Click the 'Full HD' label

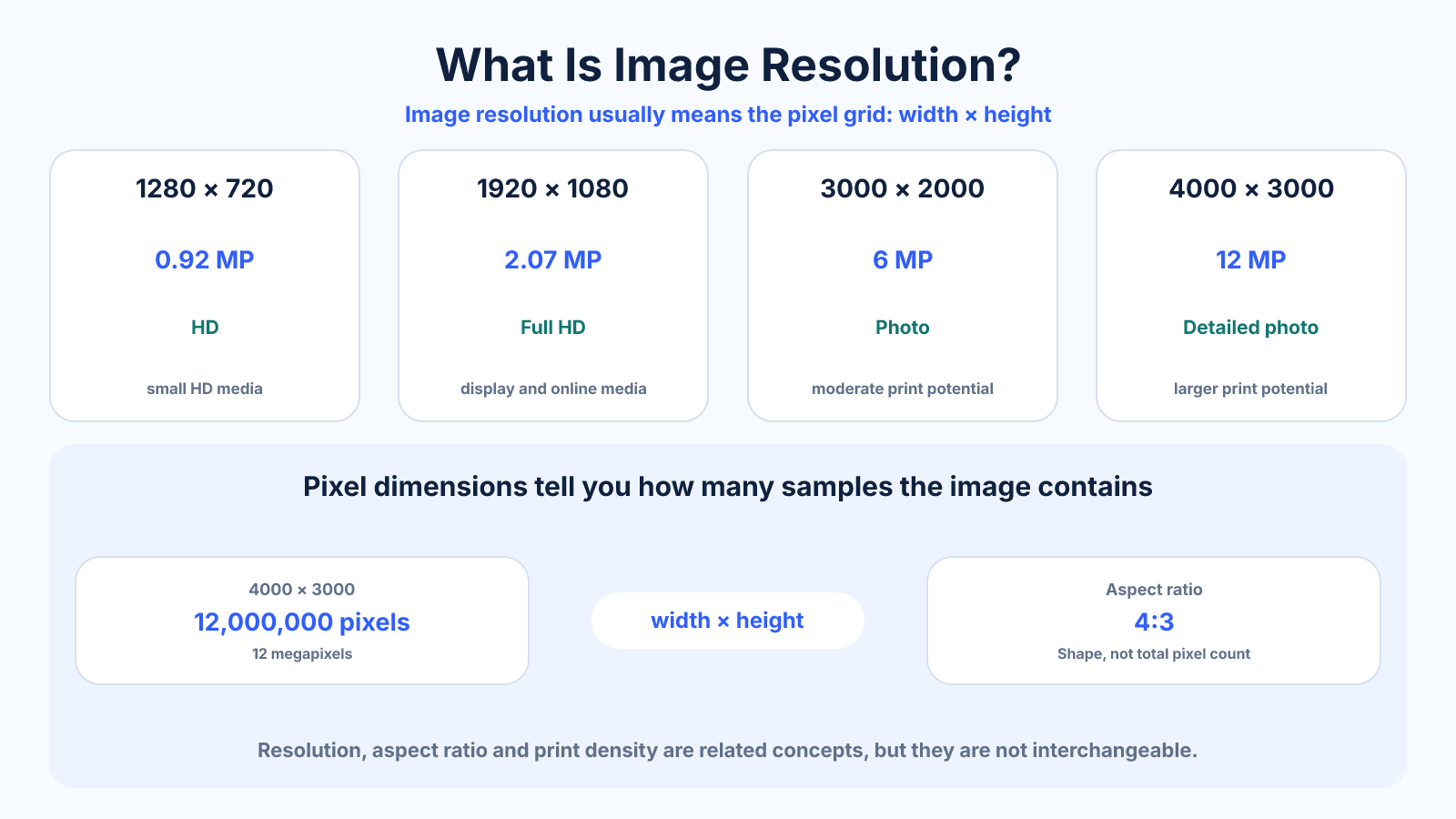coord(553,328)
